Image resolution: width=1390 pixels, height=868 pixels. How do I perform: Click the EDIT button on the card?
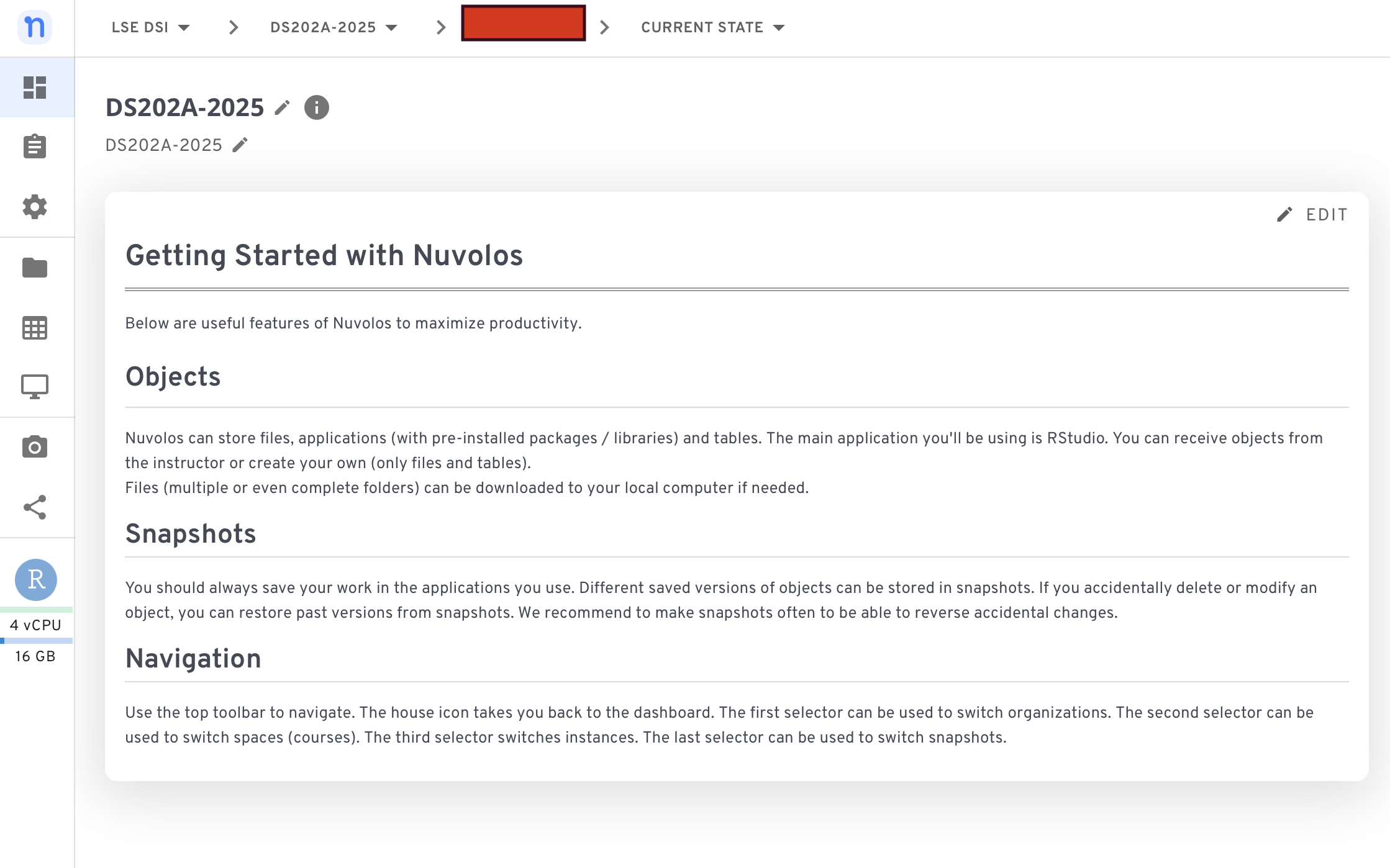coord(1312,215)
